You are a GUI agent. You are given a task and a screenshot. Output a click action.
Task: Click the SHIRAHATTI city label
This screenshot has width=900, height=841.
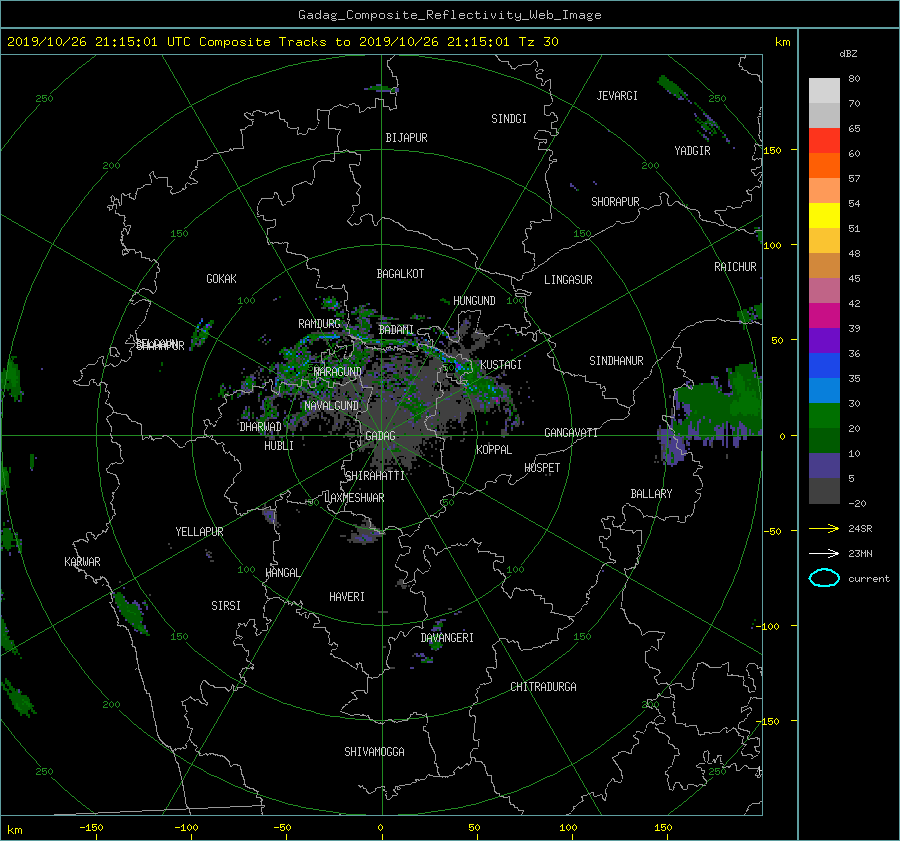(375, 476)
